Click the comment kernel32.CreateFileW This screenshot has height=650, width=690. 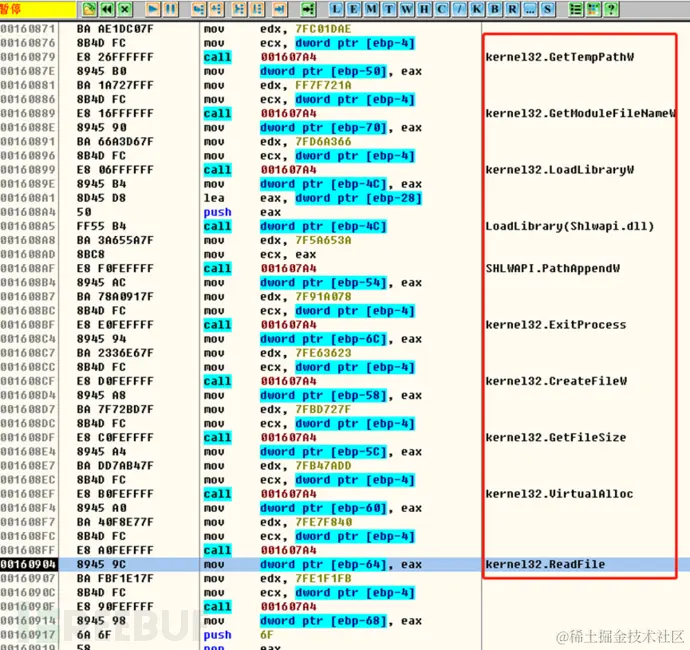point(556,381)
